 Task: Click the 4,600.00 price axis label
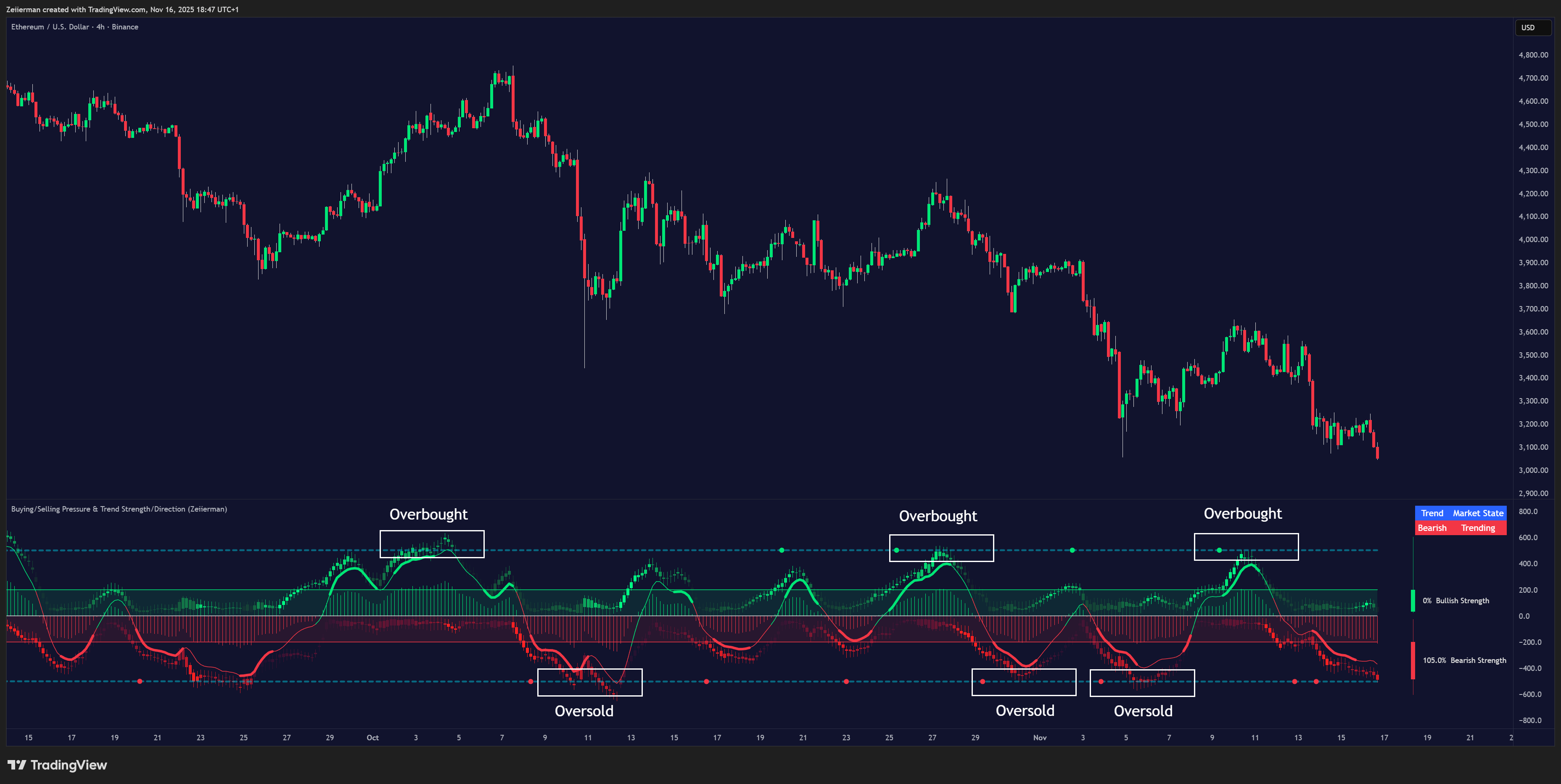[1533, 101]
